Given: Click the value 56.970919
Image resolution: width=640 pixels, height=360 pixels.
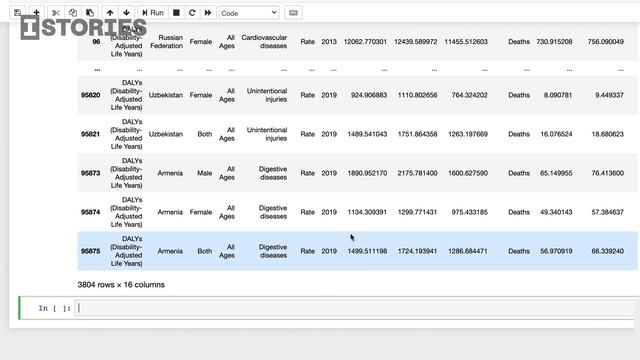Looking at the screenshot, I should click(556, 251).
